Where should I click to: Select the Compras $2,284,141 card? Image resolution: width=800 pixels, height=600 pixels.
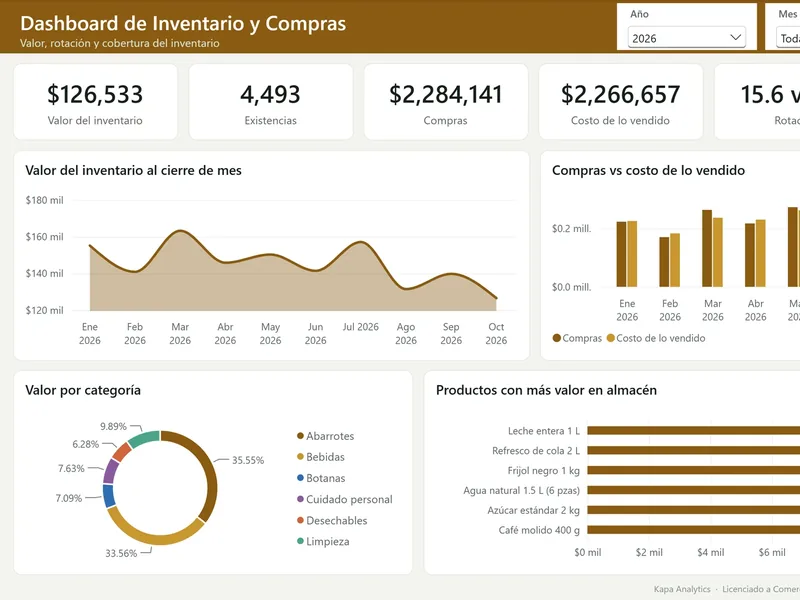point(445,102)
